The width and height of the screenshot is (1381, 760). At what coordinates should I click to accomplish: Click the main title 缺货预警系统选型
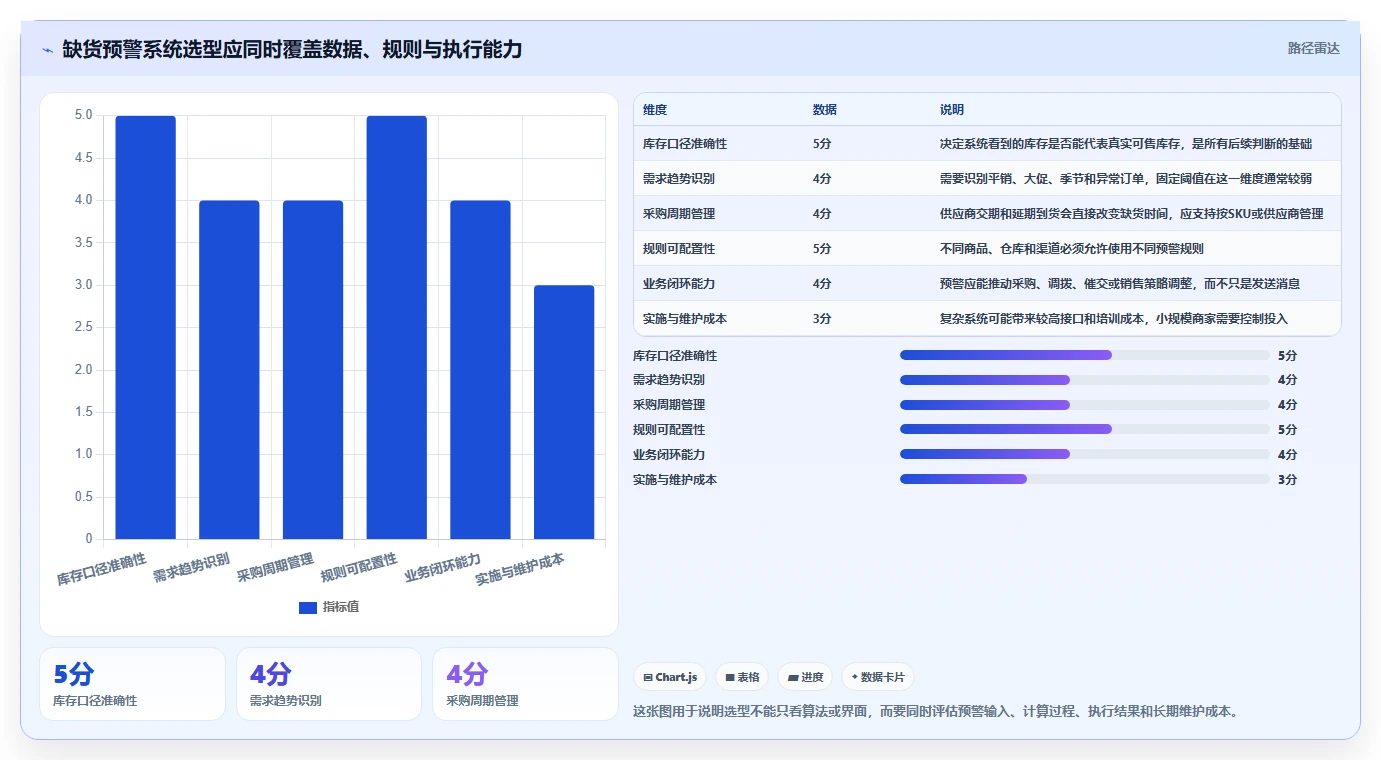(292, 49)
